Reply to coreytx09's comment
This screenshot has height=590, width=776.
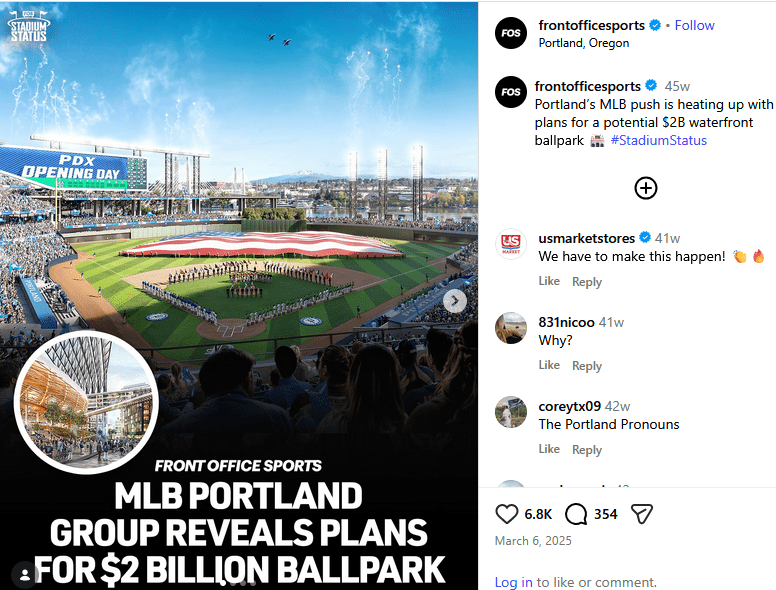tap(587, 450)
